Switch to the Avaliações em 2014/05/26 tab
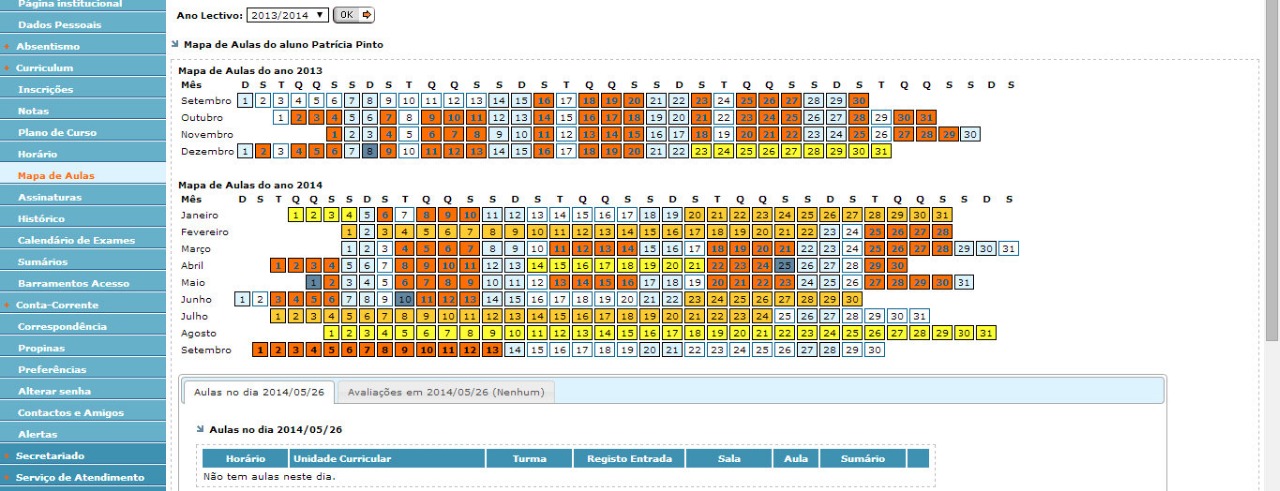Viewport: 1280px width, 491px height. tap(445, 391)
